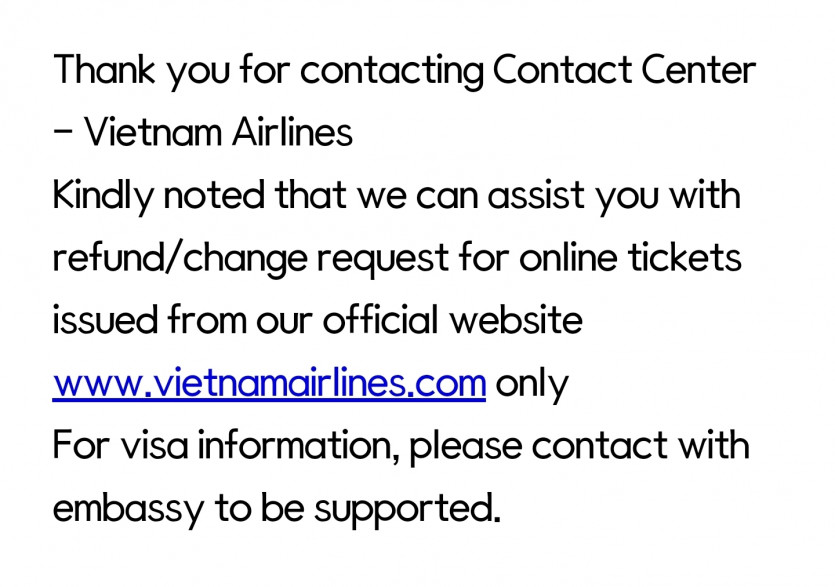Click the dash before 'Vietnam Airlines'

[x=62, y=133]
